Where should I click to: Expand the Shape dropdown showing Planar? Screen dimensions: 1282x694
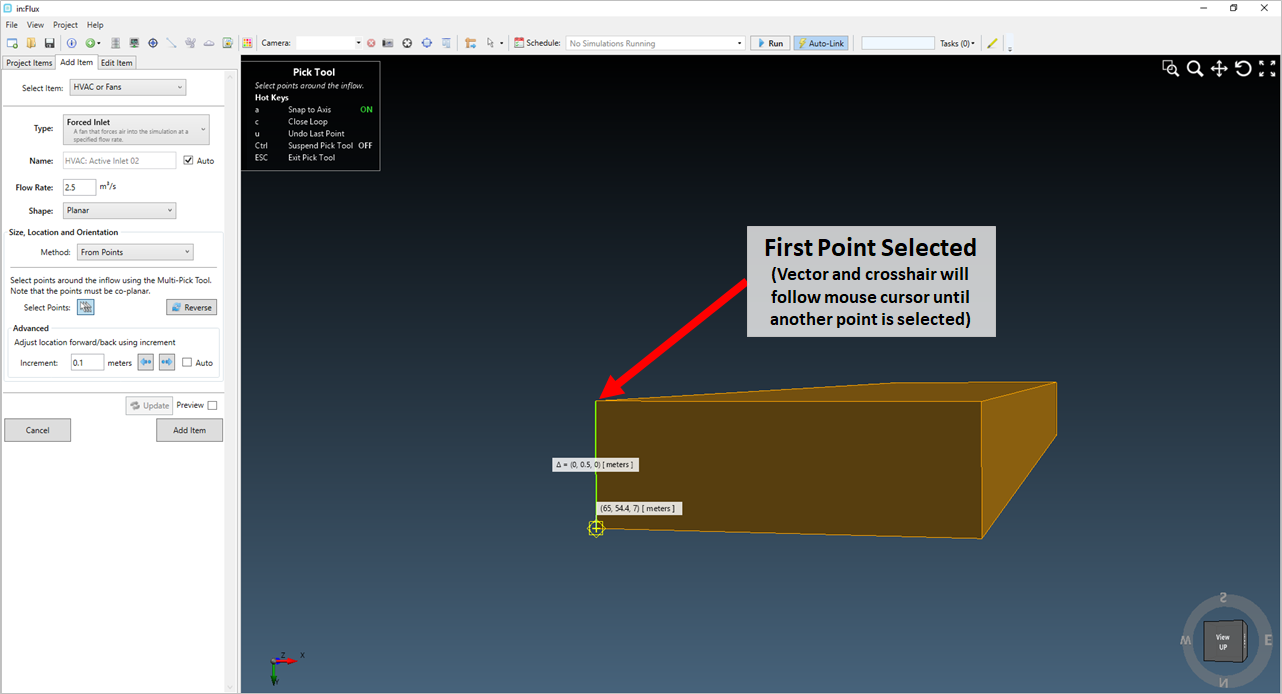coord(119,211)
